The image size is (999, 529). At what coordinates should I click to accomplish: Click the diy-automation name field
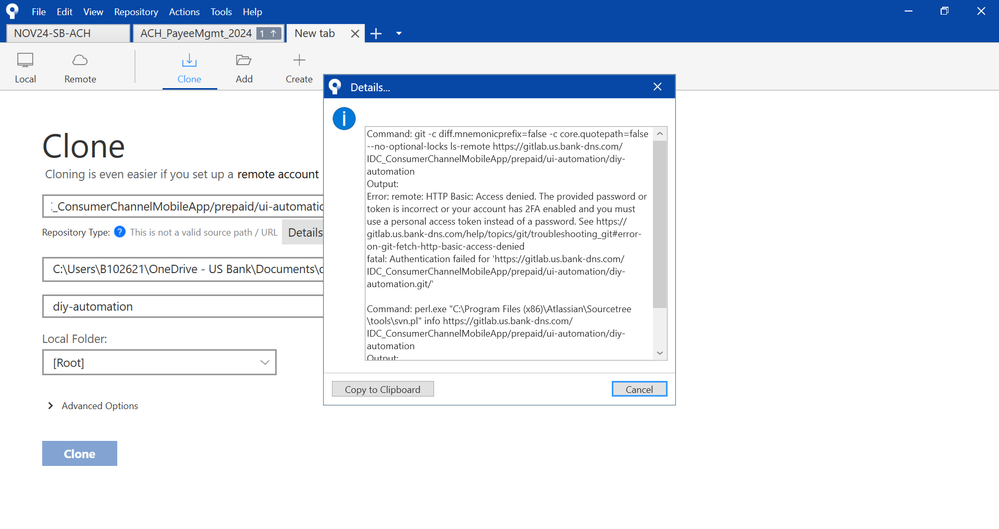click(183, 307)
